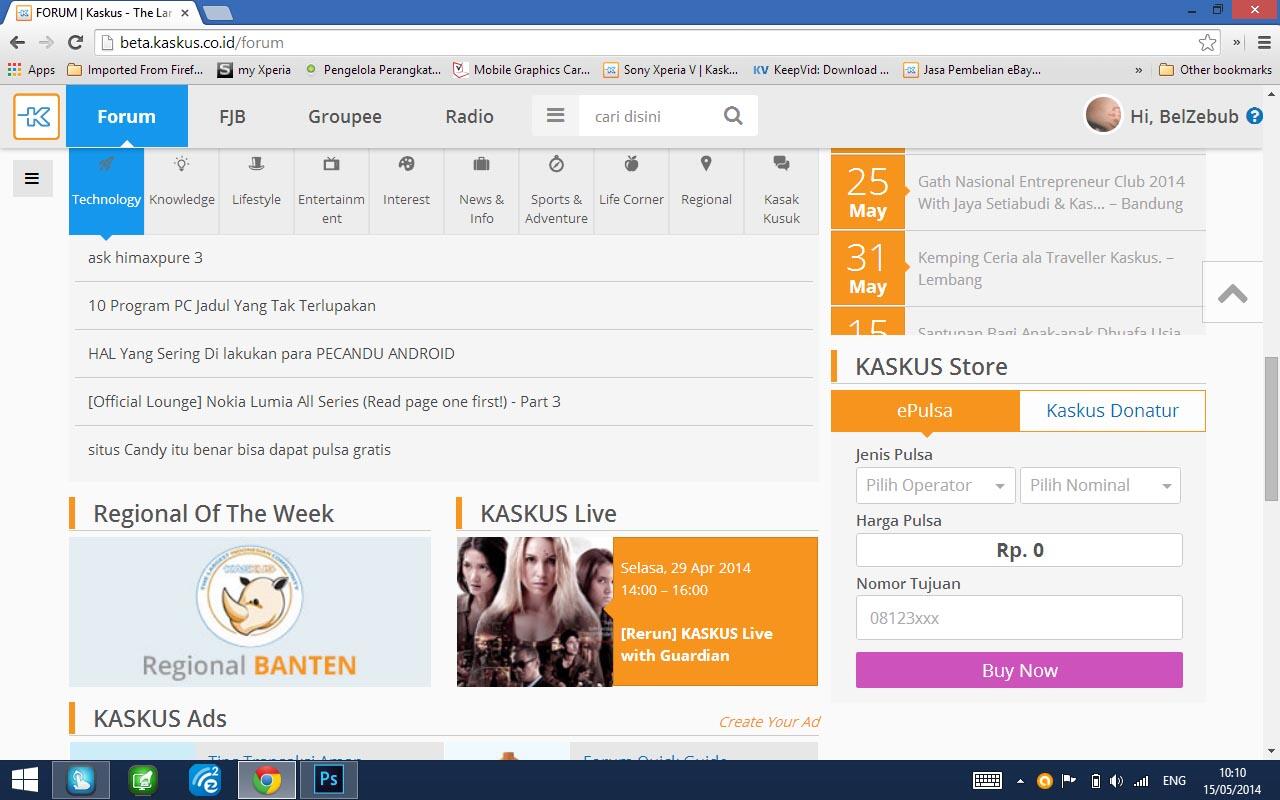Click 'Hi, BelZebub' username text
This screenshot has width=1280, height=800.
[1184, 116]
